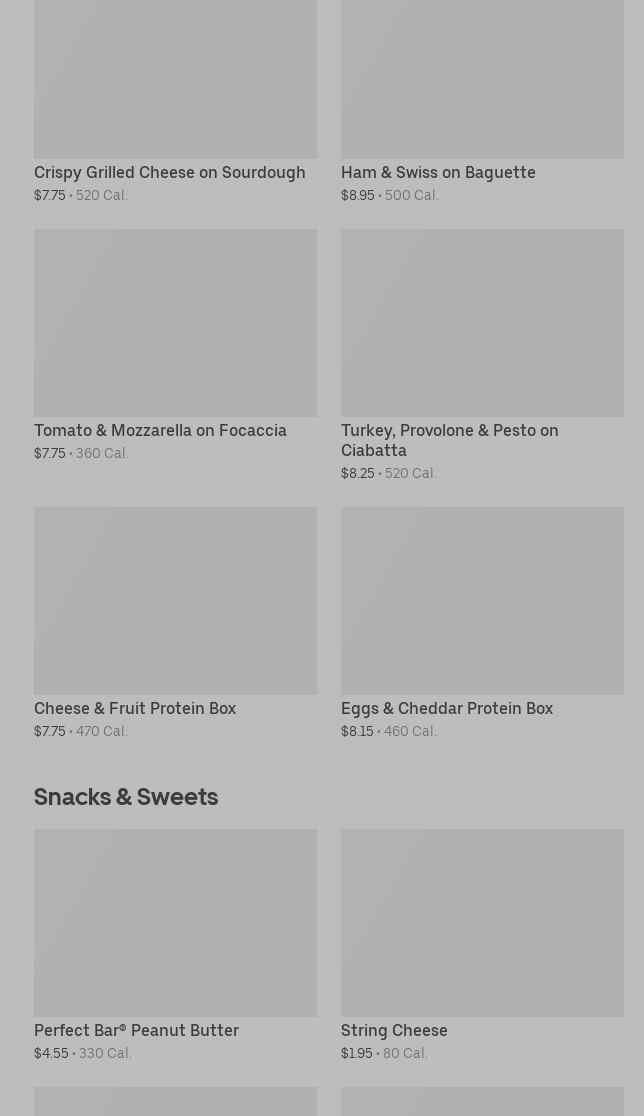Click the $1.95 String Cheese price
This screenshot has width=644, height=1116.
point(356,1054)
